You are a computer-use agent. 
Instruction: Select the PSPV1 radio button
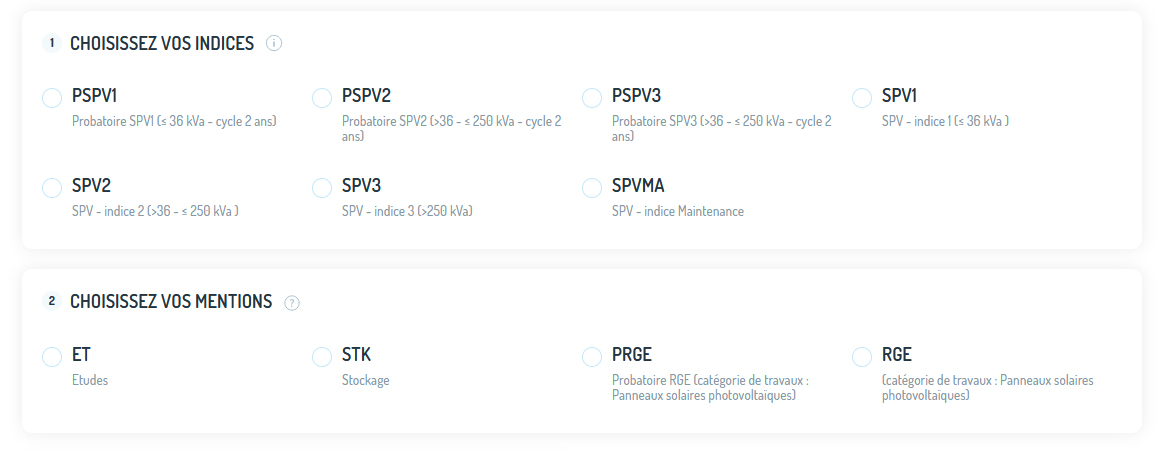point(52,98)
